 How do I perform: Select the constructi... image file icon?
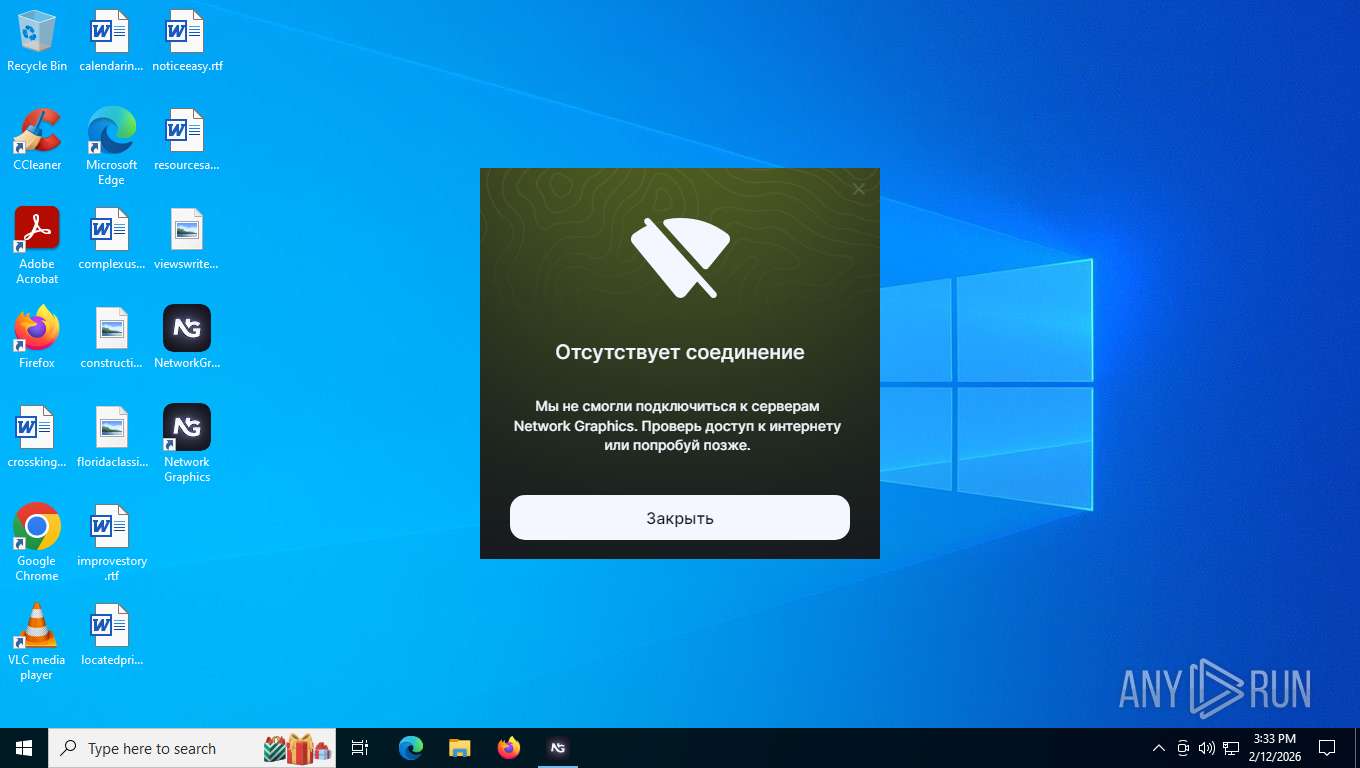[x=111, y=338]
